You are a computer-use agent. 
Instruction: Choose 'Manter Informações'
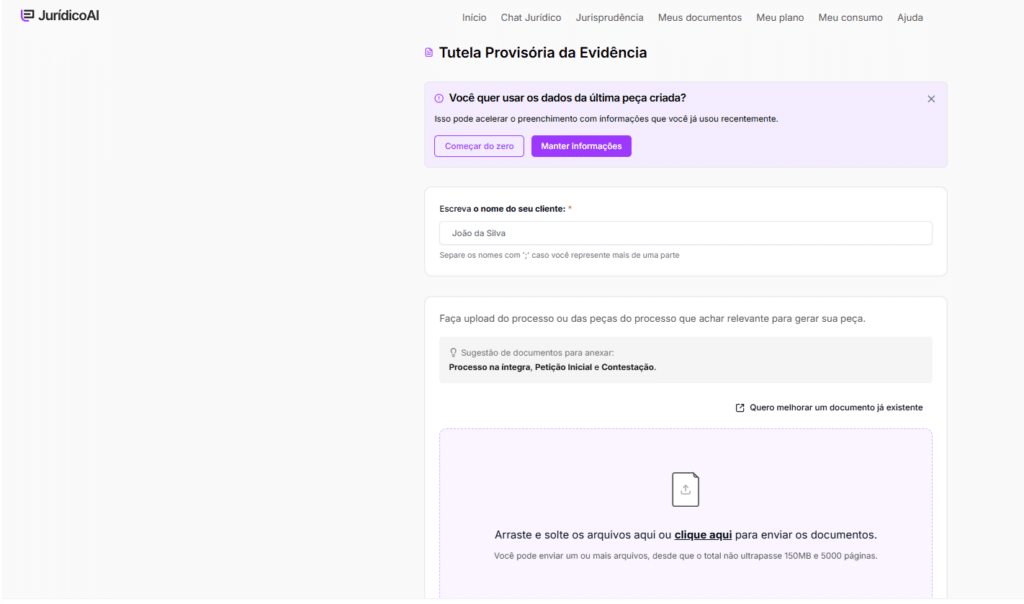(581, 145)
